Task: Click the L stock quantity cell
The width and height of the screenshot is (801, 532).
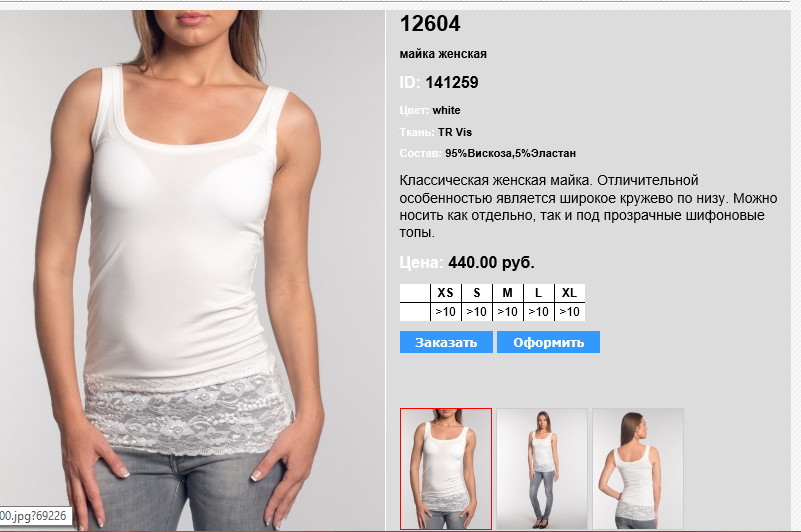Action: [x=538, y=312]
